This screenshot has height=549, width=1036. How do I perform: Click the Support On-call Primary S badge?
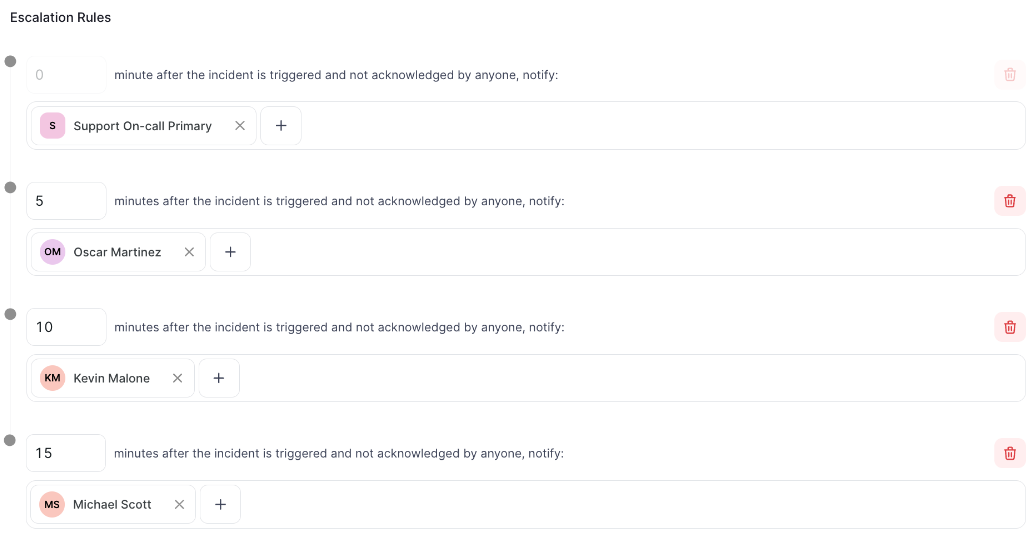pos(52,126)
